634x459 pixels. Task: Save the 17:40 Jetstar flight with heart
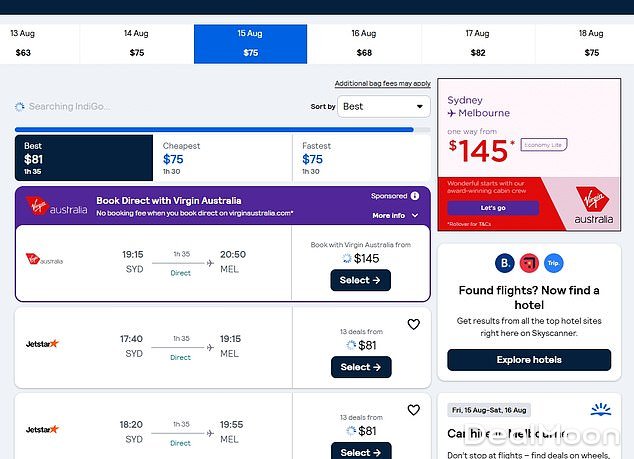pos(413,324)
